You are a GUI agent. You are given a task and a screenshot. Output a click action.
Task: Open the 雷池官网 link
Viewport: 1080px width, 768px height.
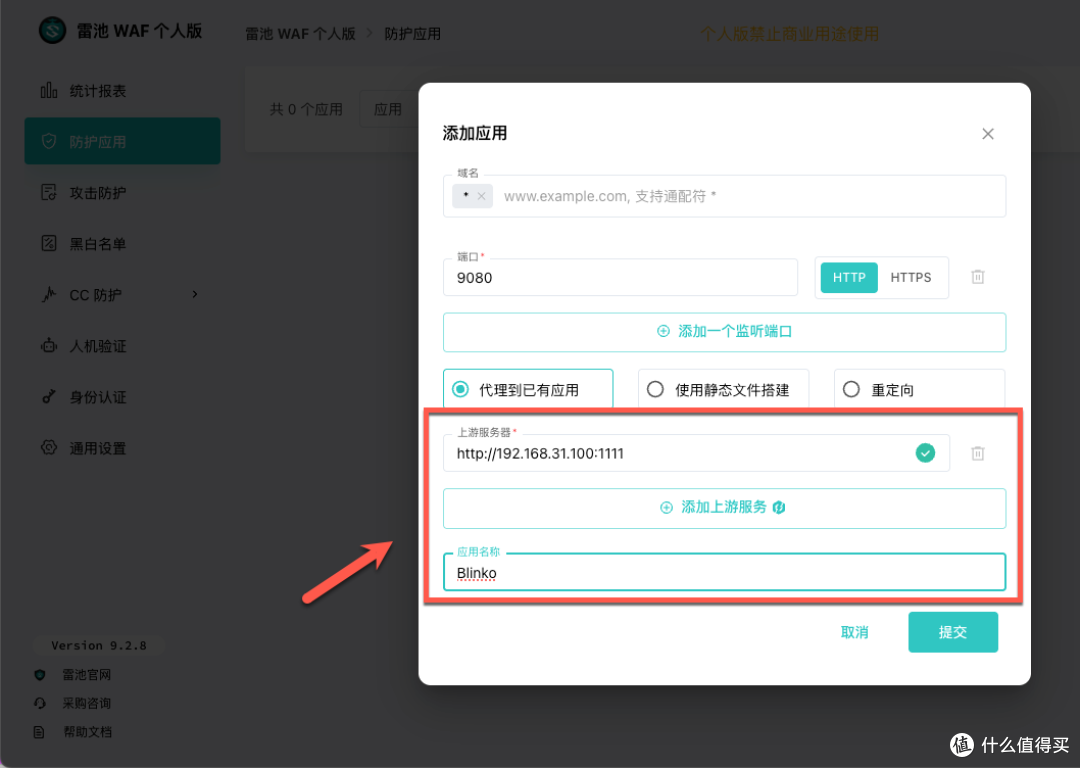[x=86, y=675]
